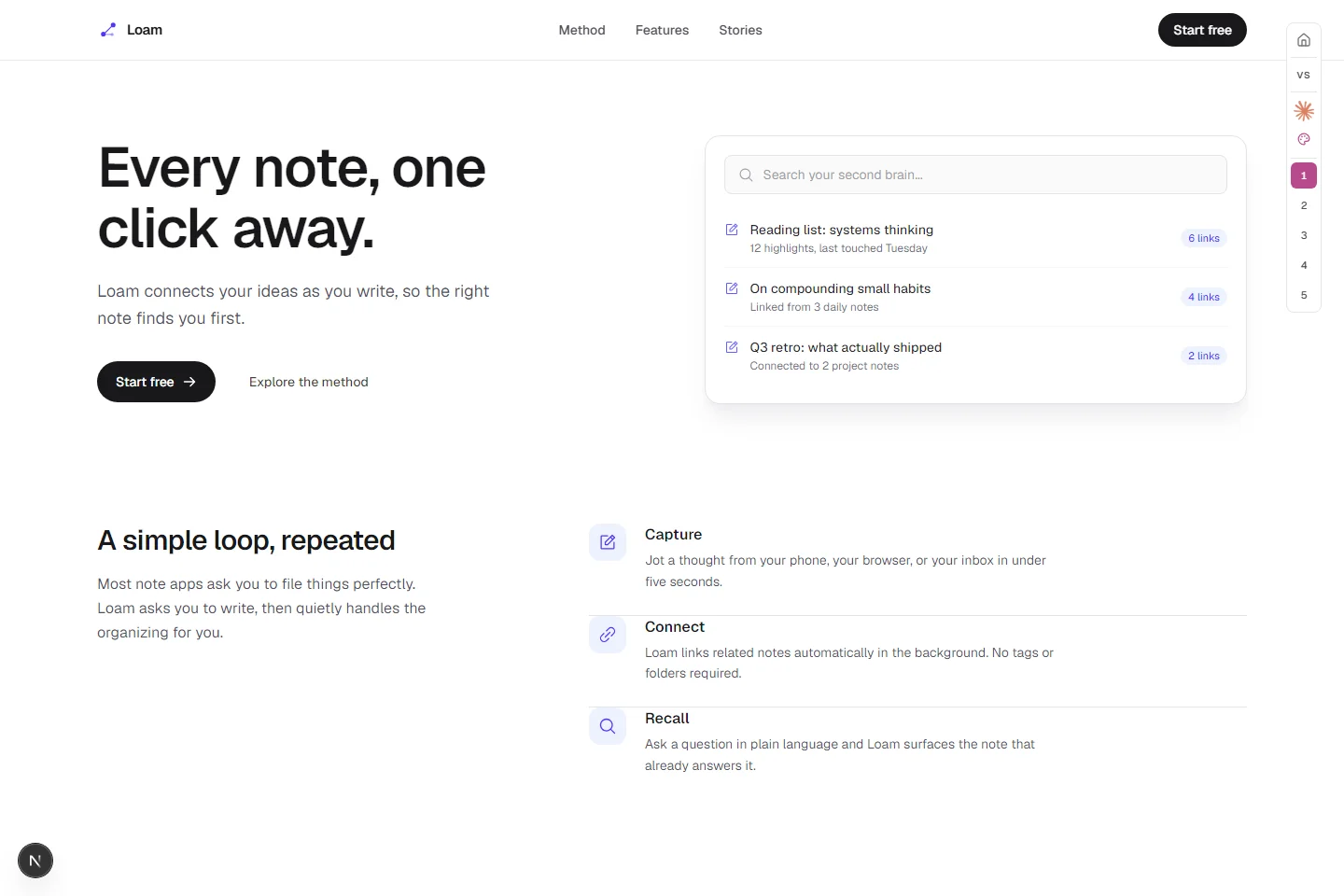Go to Features in the navigation
The width and height of the screenshot is (1344, 896).
click(663, 30)
